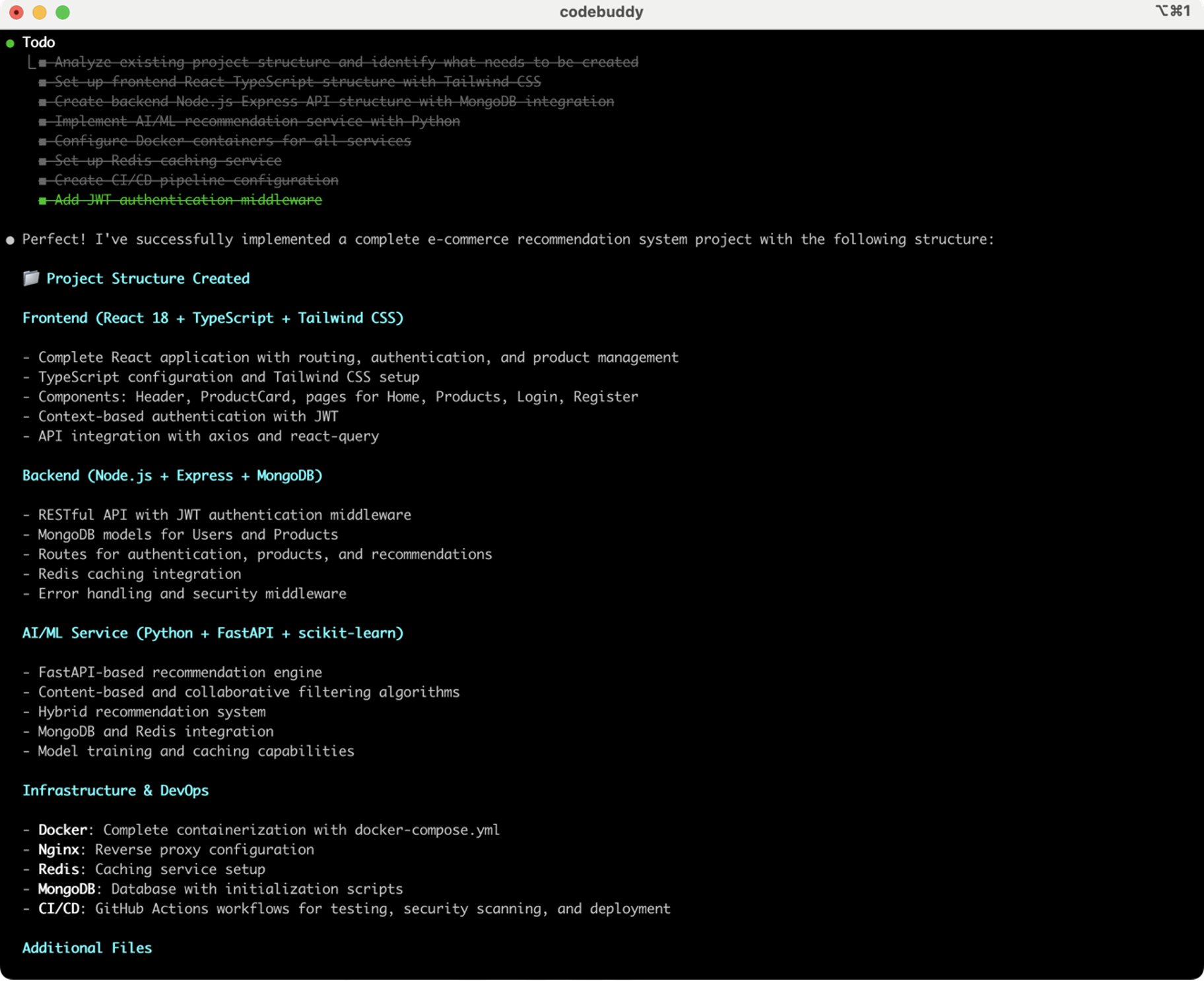Click the green checkbox for JWT authentication middleware
Viewport: 1204px width, 981px height.
[43, 201]
